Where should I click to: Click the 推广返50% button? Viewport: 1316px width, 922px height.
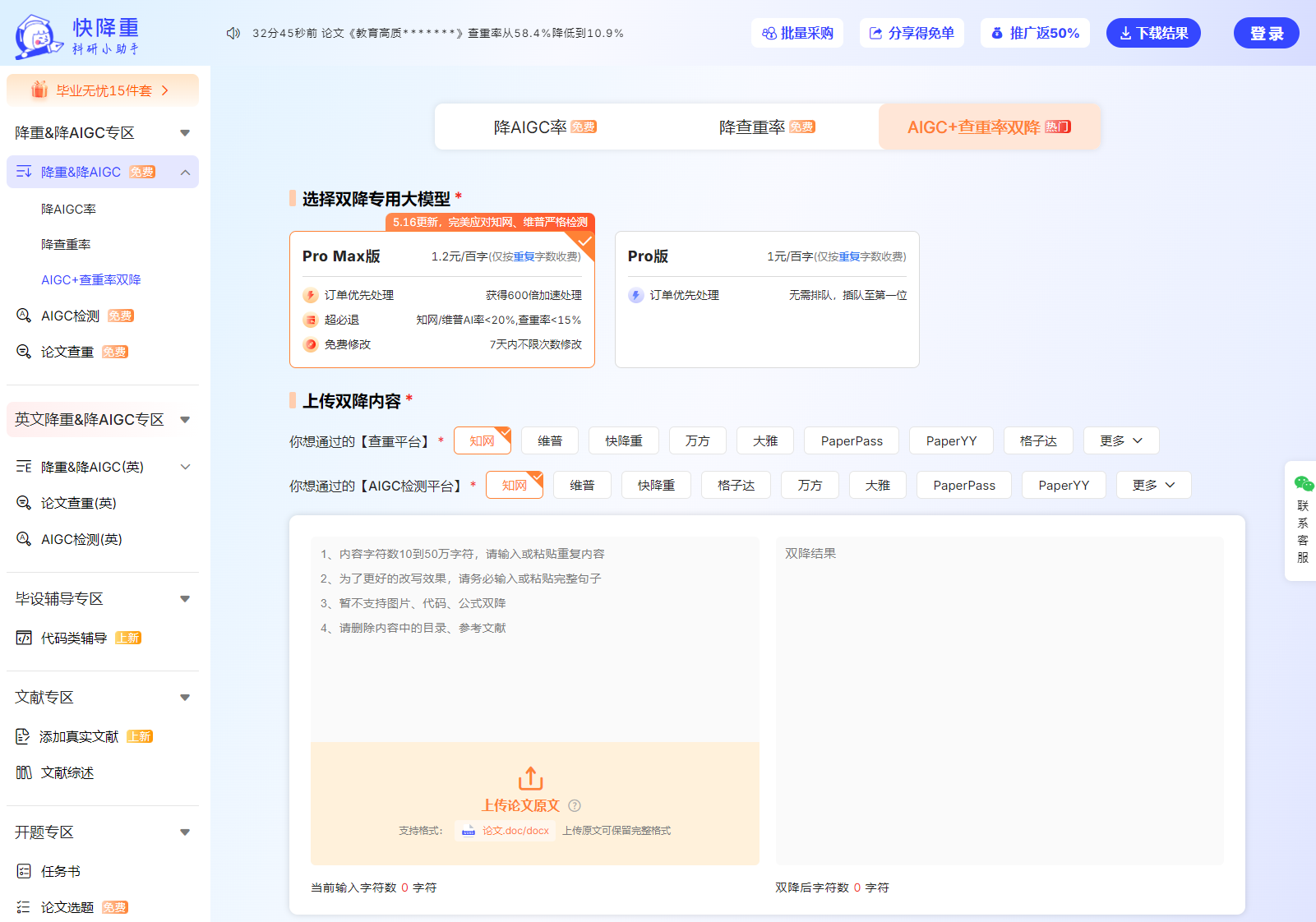pos(1035,33)
